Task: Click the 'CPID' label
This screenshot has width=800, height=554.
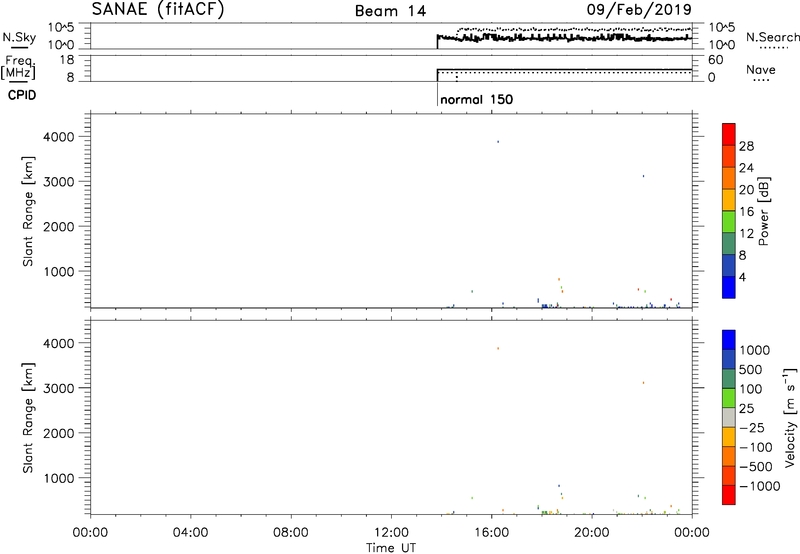Action: [x=22, y=95]
